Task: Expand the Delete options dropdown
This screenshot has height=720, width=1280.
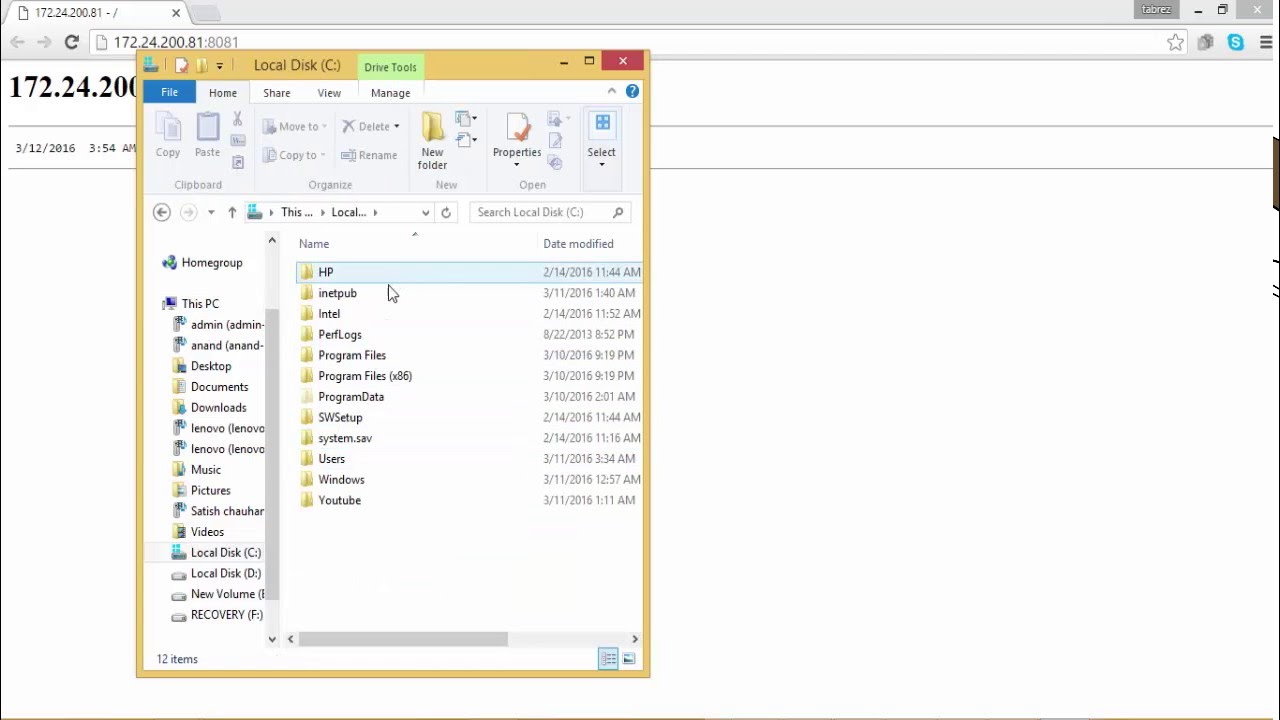Action: 396,127
